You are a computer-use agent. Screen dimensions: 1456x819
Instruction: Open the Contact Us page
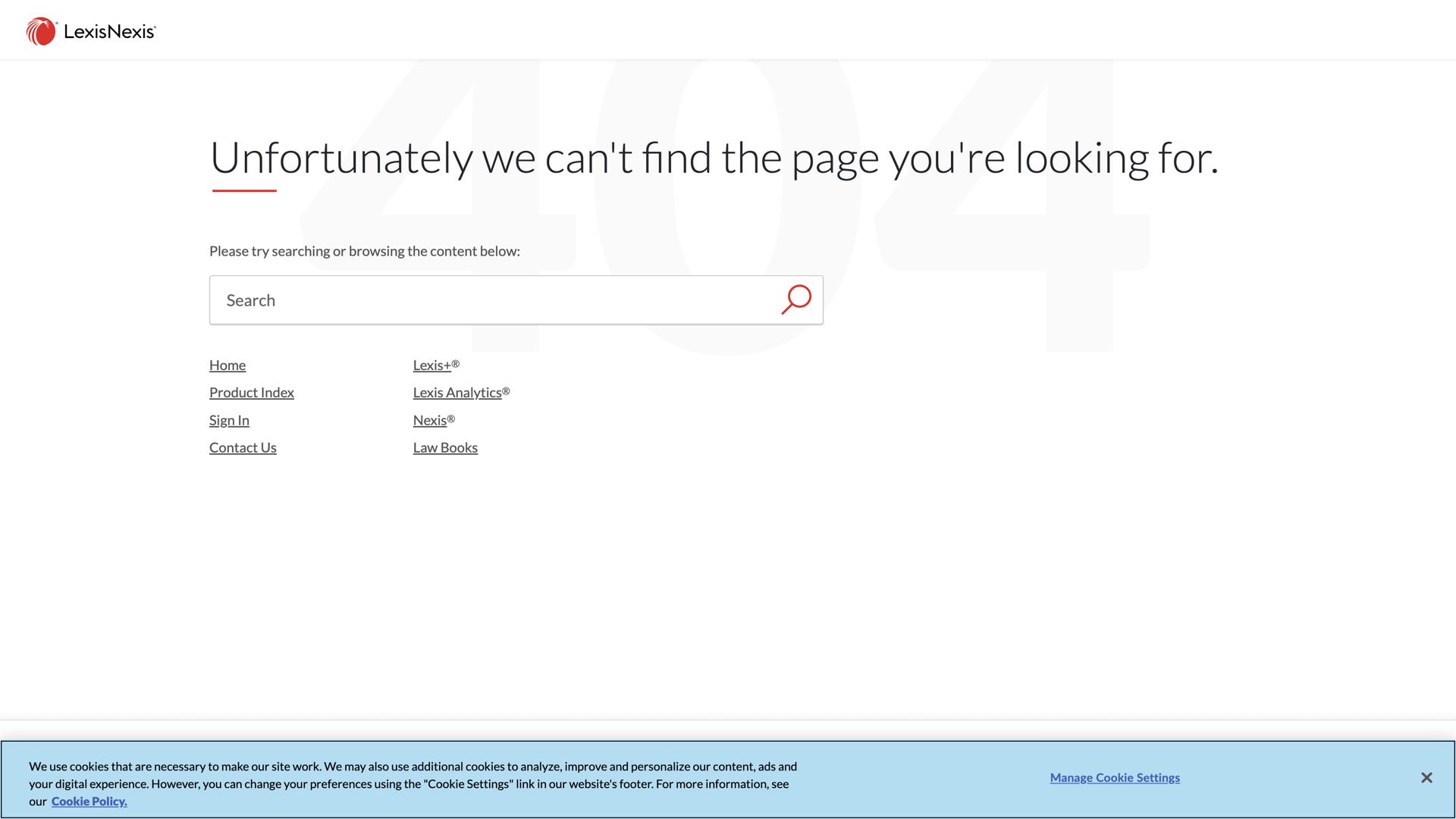(242, 447)
